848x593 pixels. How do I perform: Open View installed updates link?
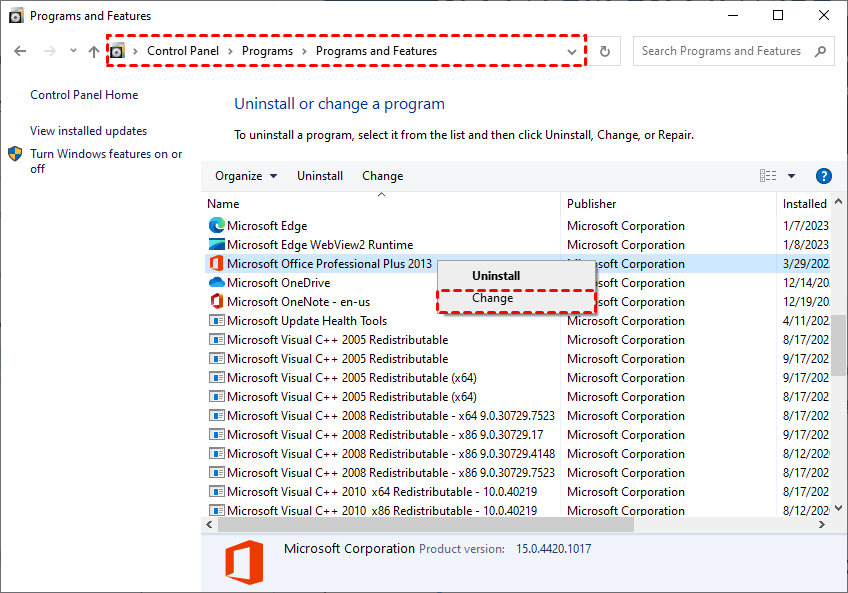(x=88, y=131)
